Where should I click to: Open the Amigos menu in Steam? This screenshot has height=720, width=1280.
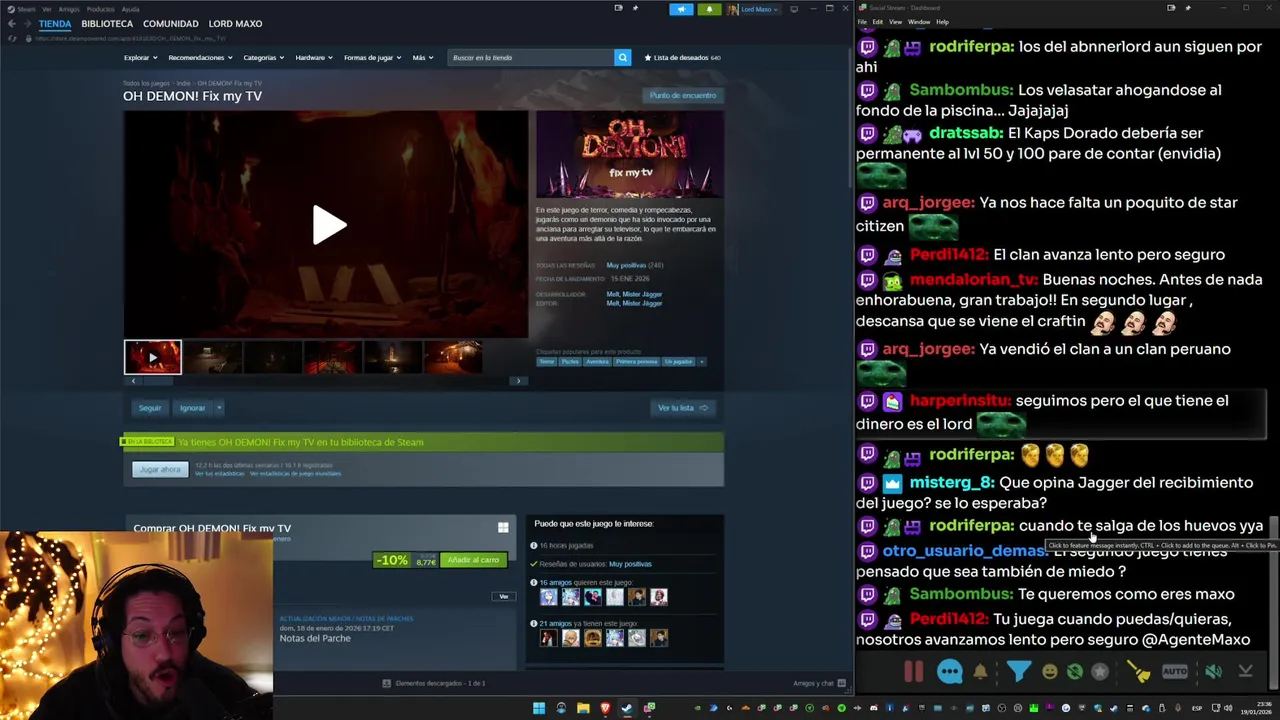(x=69, y=9)
